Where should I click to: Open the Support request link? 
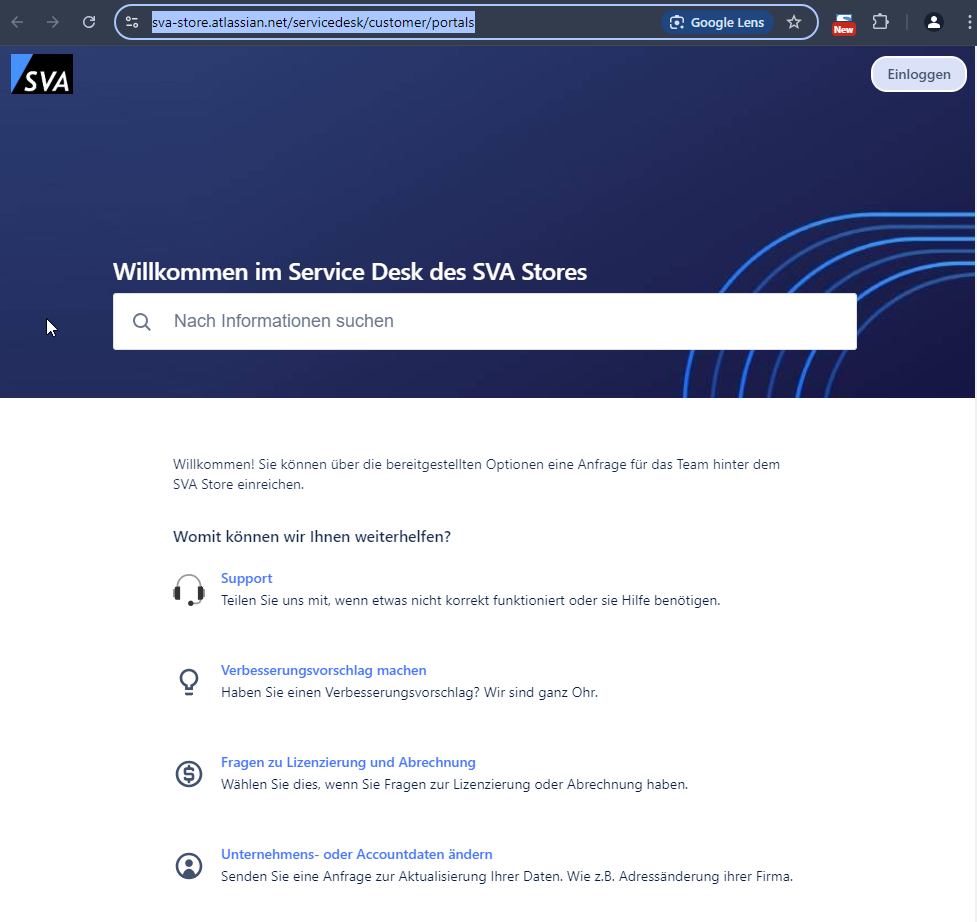(x=246, y=579)
